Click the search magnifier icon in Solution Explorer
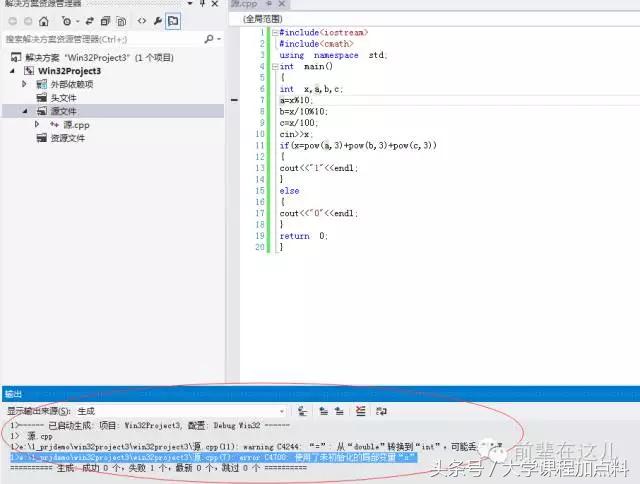Image resolution: width=640 pixels, height=484 pixels. (208, 39)
